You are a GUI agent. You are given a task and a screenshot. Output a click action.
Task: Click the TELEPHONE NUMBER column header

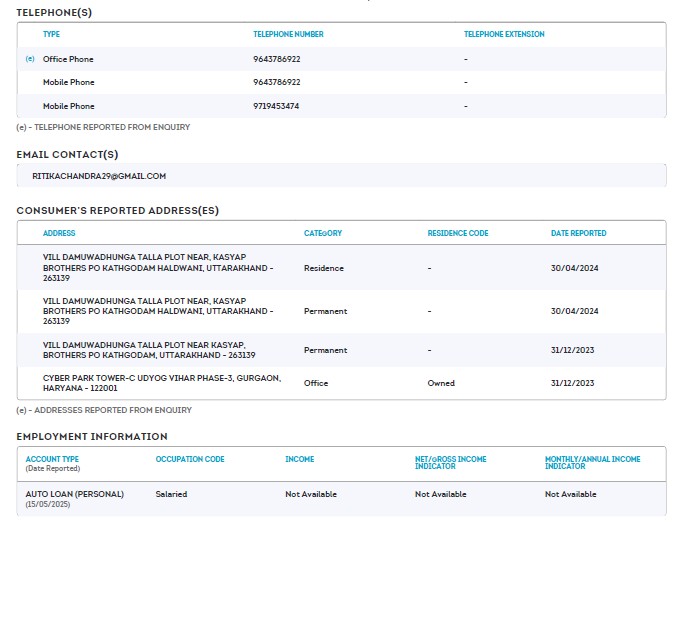point(288,34)
